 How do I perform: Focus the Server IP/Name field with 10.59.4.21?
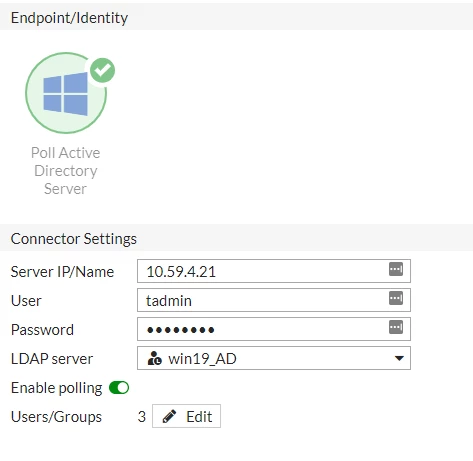point(274,271)
